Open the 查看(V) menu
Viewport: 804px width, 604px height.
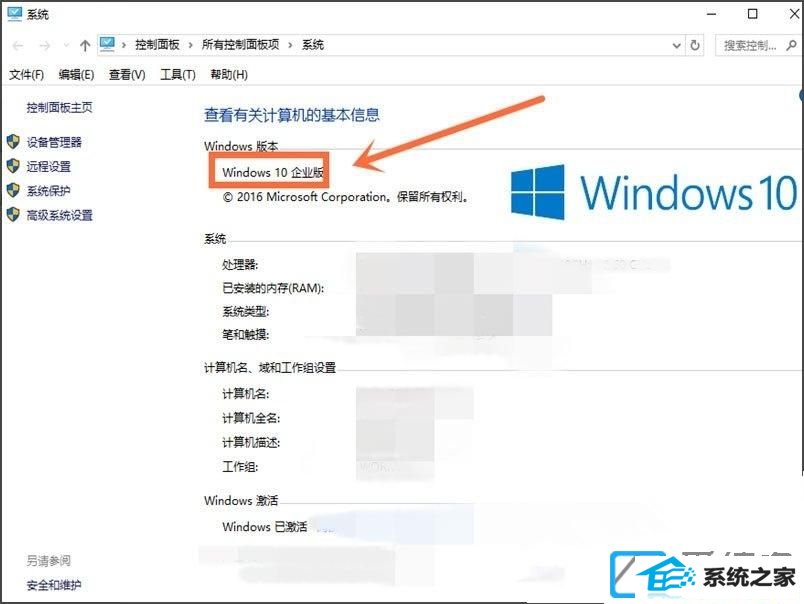click(127, 75)
